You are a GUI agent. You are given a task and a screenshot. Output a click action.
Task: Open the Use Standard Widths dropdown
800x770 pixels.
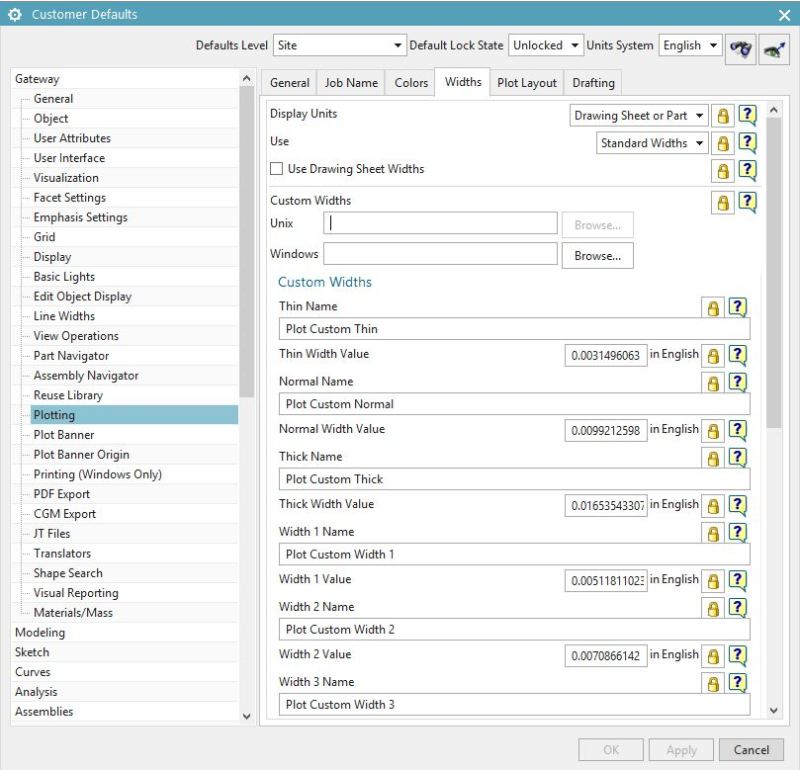(x=652, y=143)
